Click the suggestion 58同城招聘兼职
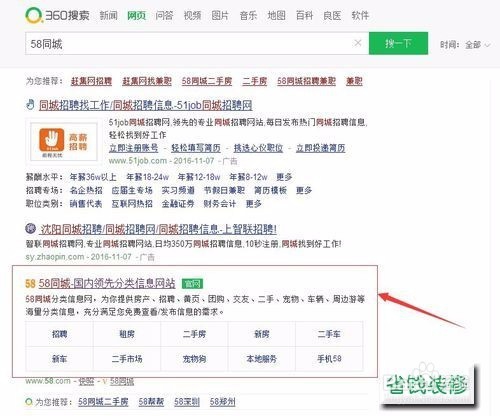 click(306, 81)
